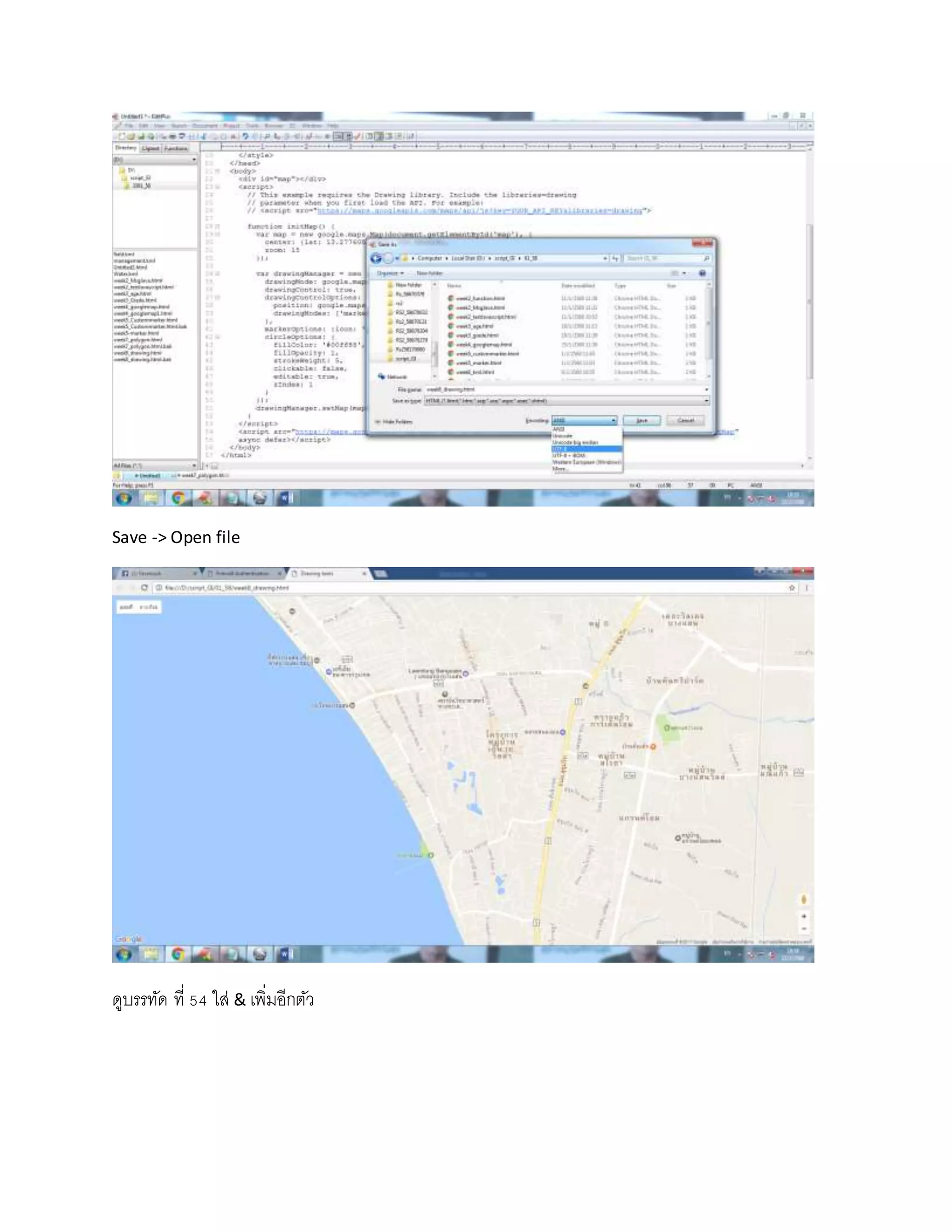Screen dimensions: 952x1232
Task: Choose Unicode big endian encoding option
Action: pos(587,442)
